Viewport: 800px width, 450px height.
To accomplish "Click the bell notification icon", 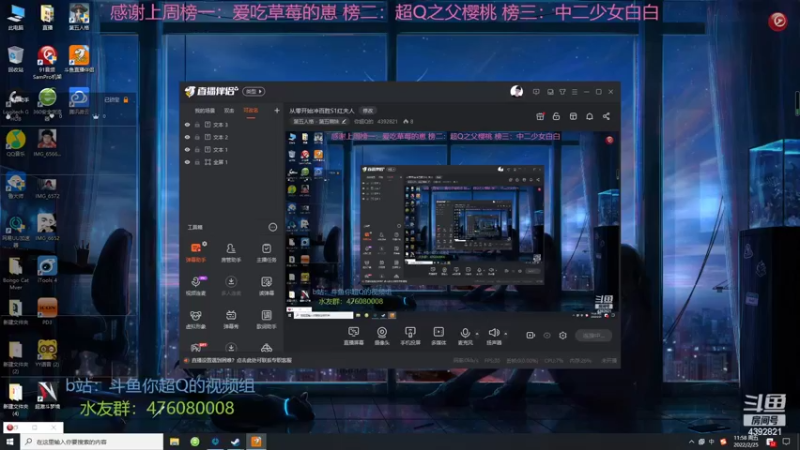I will [589, 116].
